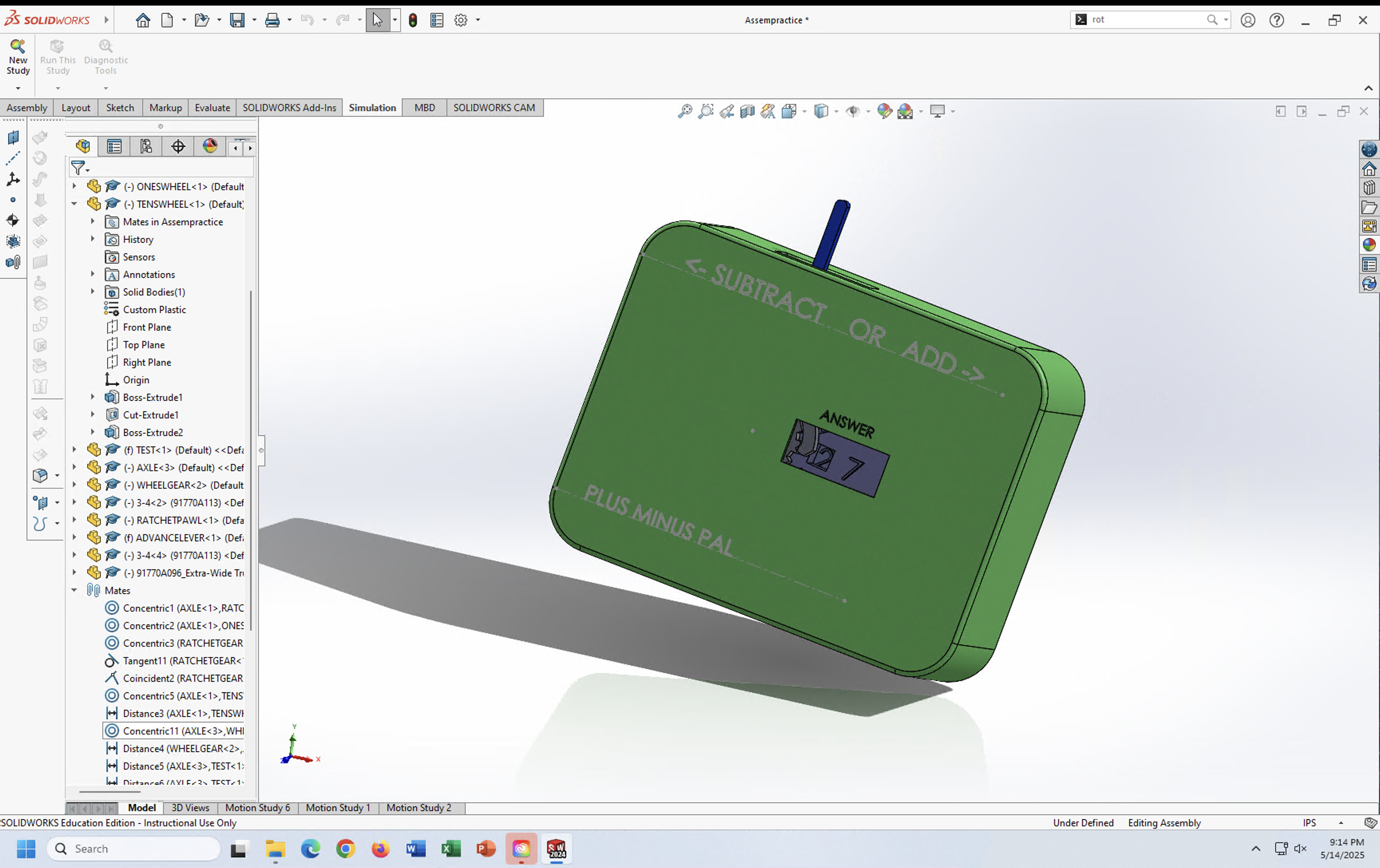Open the DisplayManager color ball tab

click(210, 147)
